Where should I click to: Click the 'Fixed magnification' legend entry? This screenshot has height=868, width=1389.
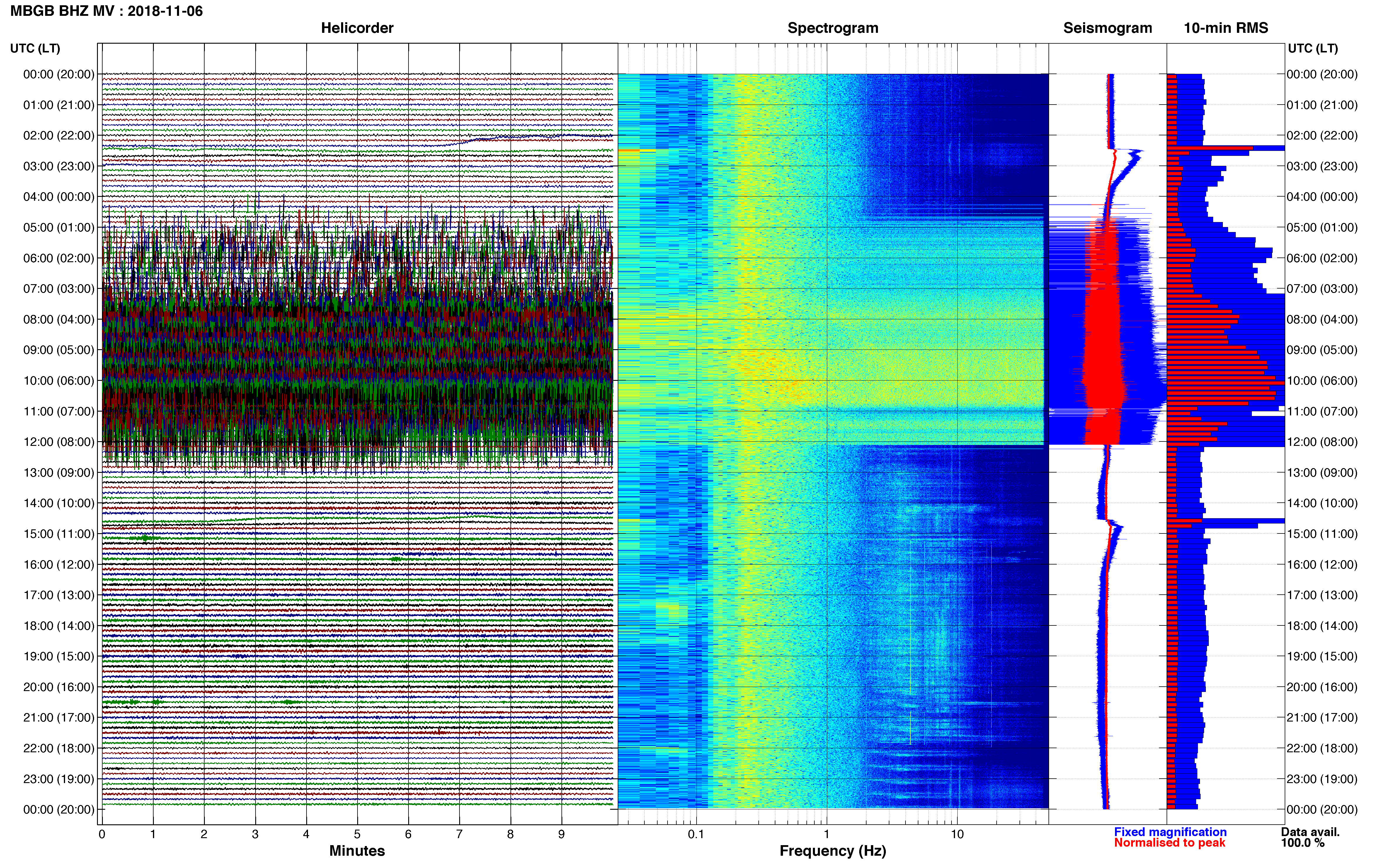click(x=1170, y=832)
